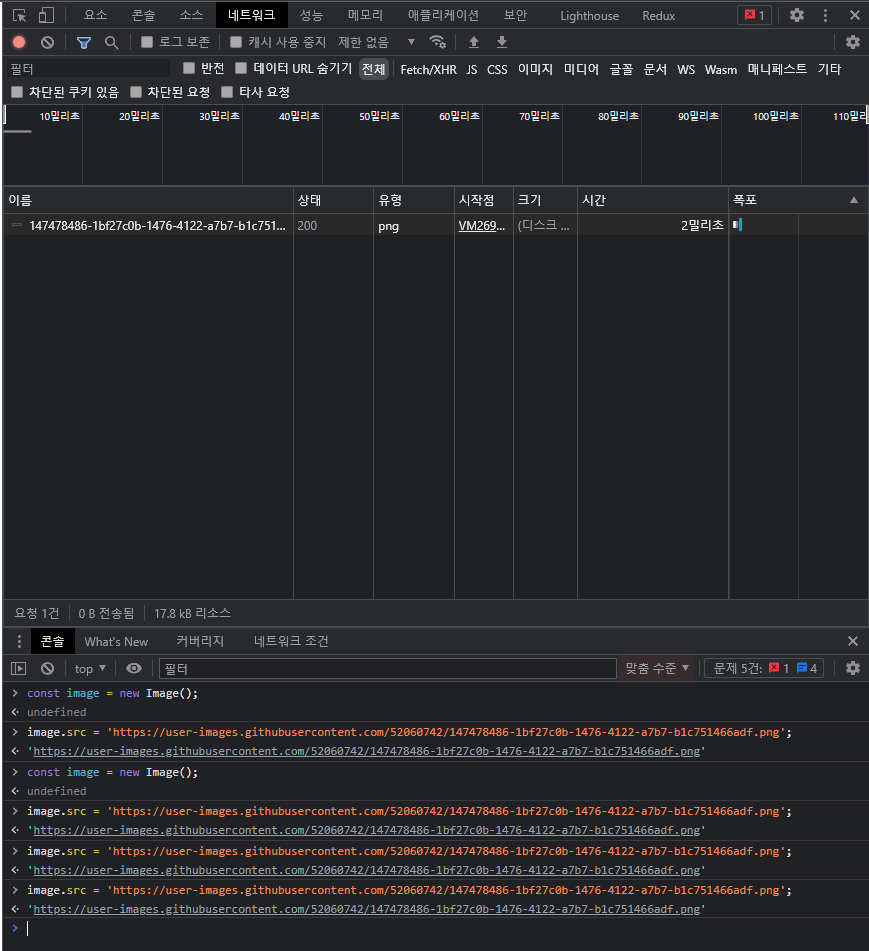Open the 커버리지 drawer tab
This screenshot has height=951, width=869.
200,641
